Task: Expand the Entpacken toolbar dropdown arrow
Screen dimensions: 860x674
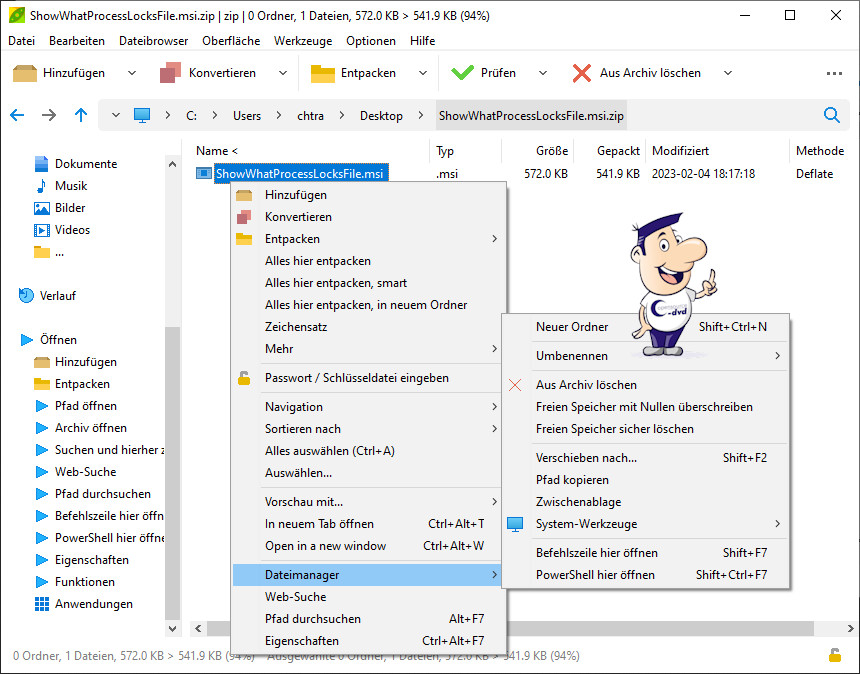Action: (422, 73)
